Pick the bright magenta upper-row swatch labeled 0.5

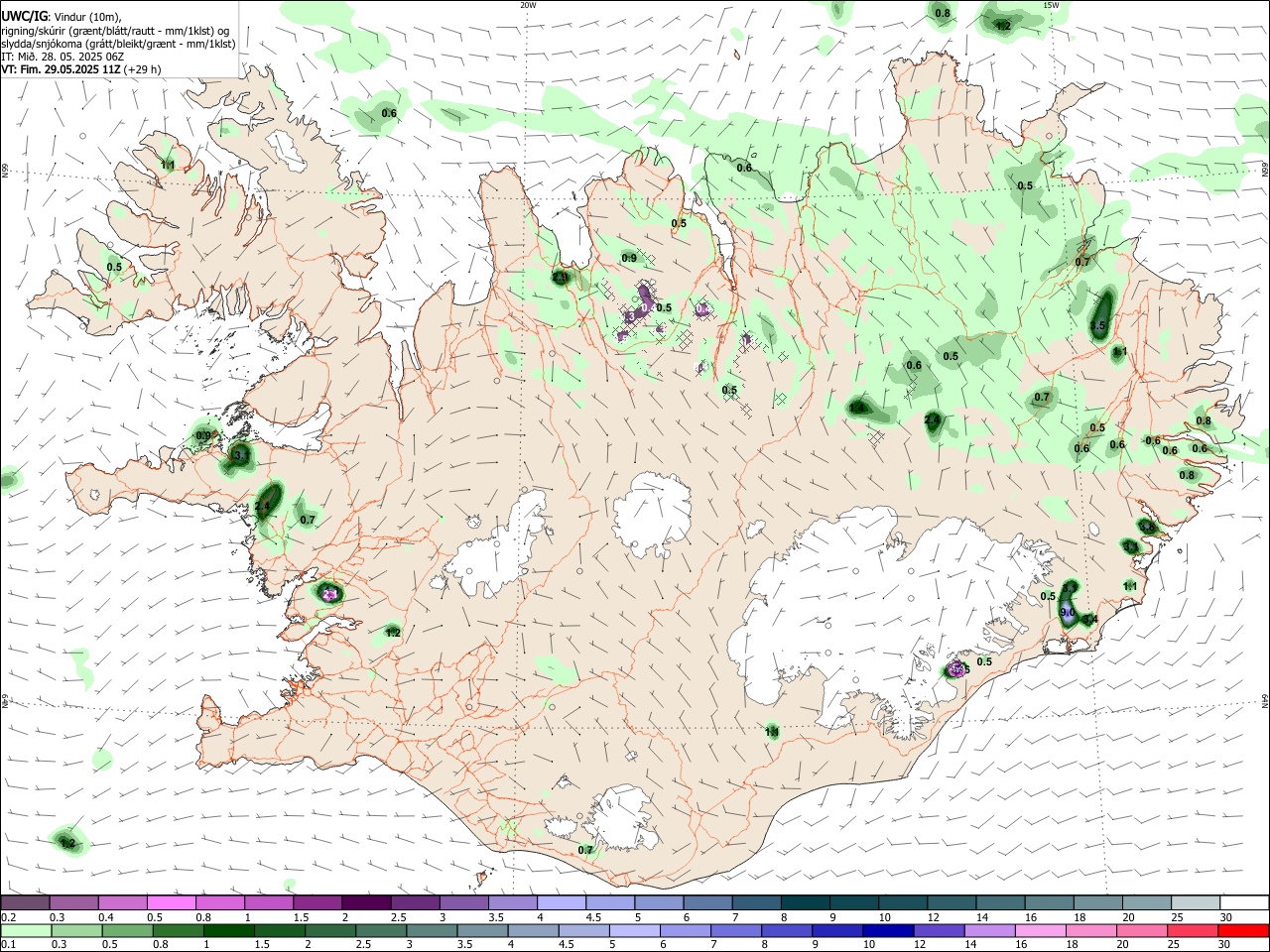(x=171, y=902)
